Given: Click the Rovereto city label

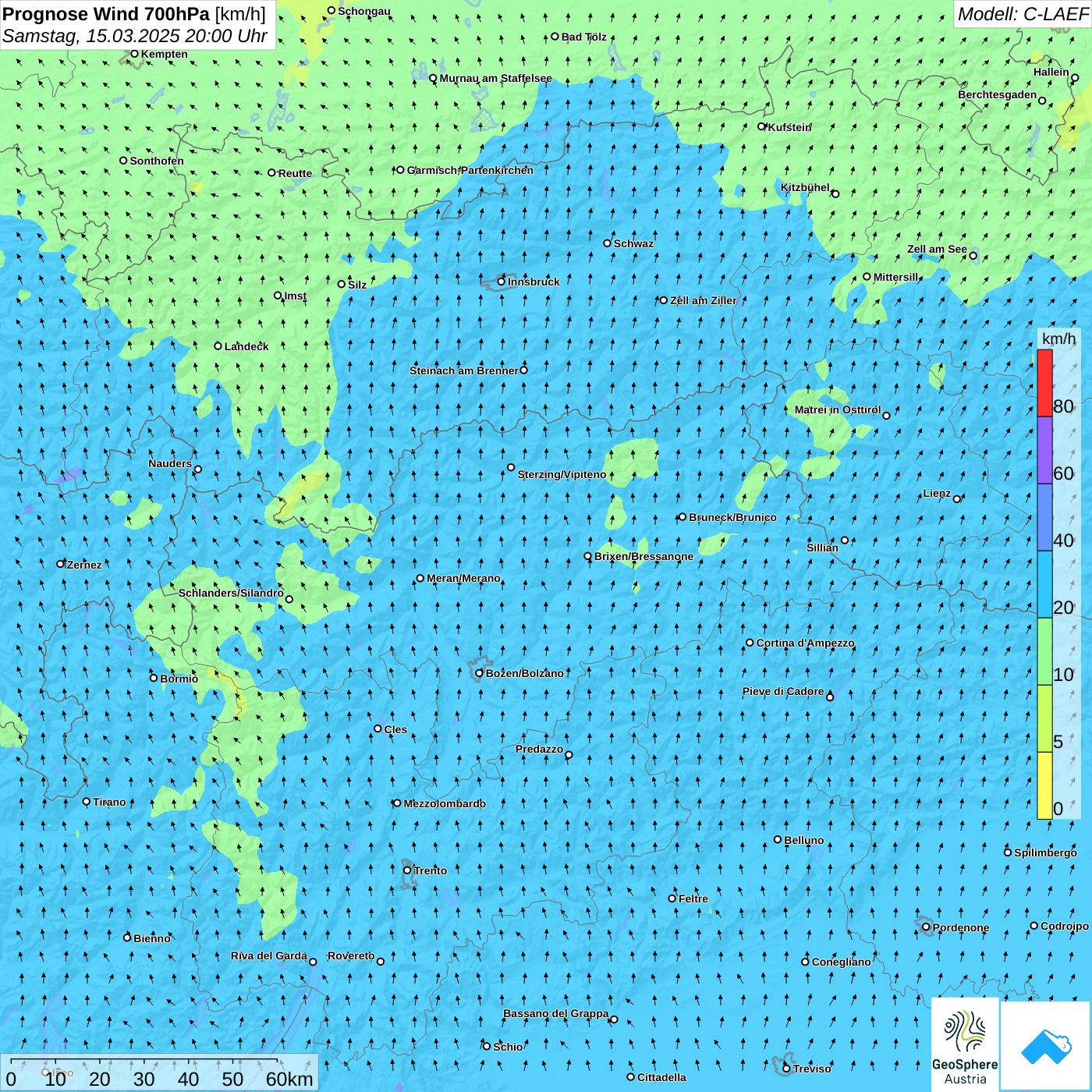Looking at the screenshot, I should [351, 955].
